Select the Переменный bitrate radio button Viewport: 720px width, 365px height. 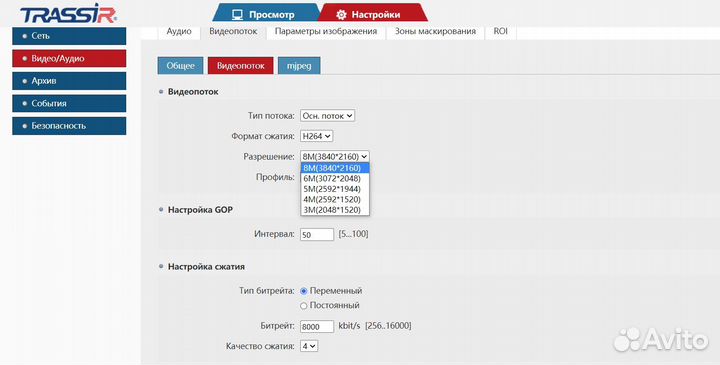(x=304, y=291)
